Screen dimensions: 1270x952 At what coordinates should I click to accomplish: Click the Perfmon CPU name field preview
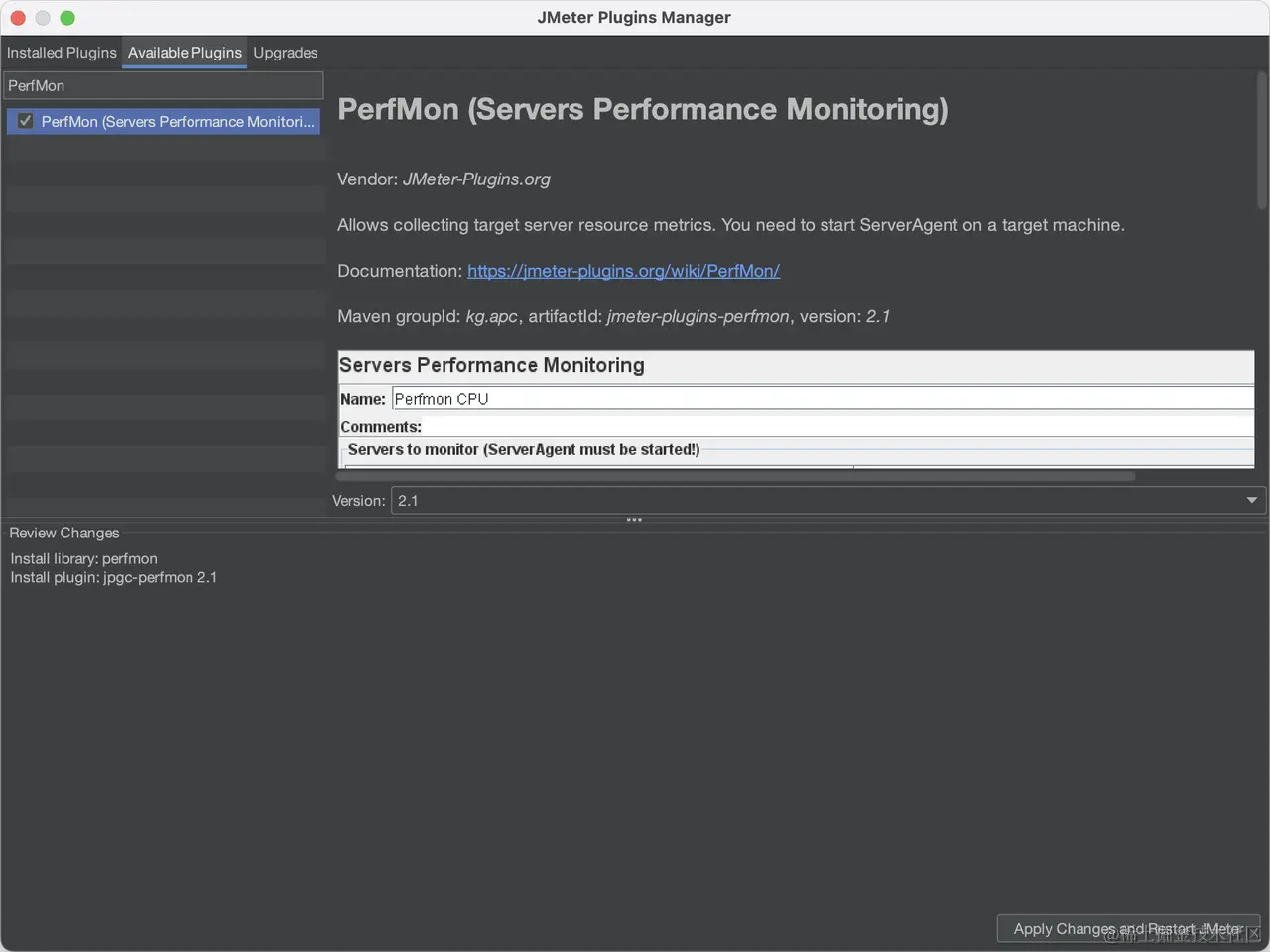click(x=822, y=399)
